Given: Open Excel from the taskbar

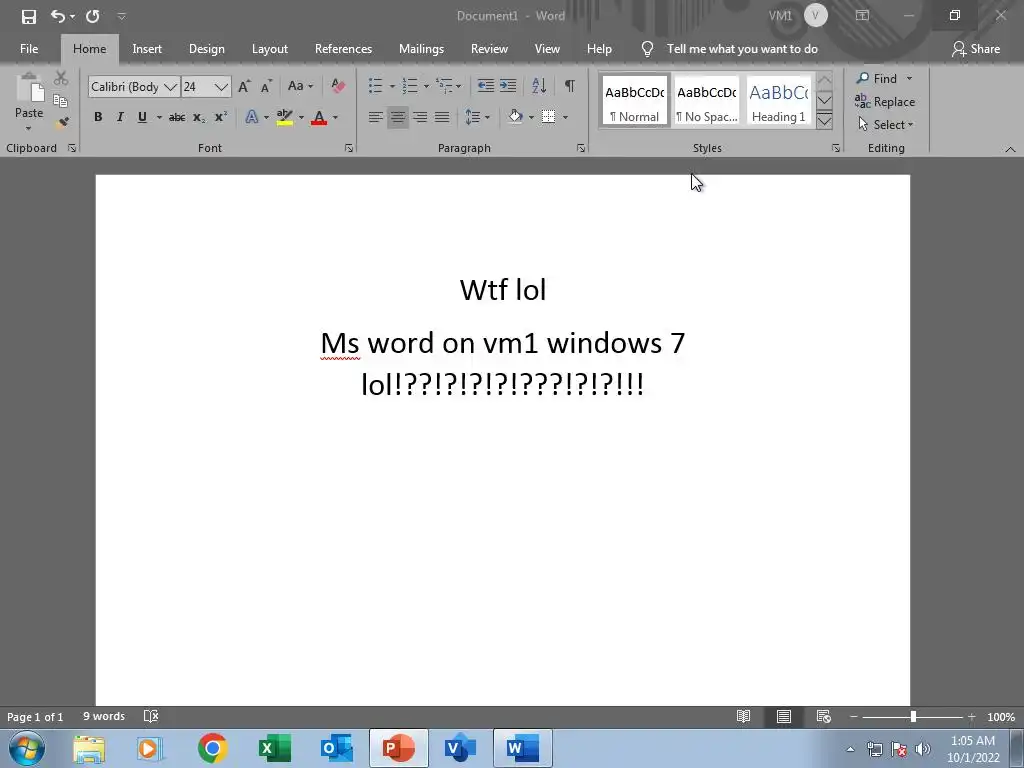Looking at the screenshot, I should click(274, 748).
